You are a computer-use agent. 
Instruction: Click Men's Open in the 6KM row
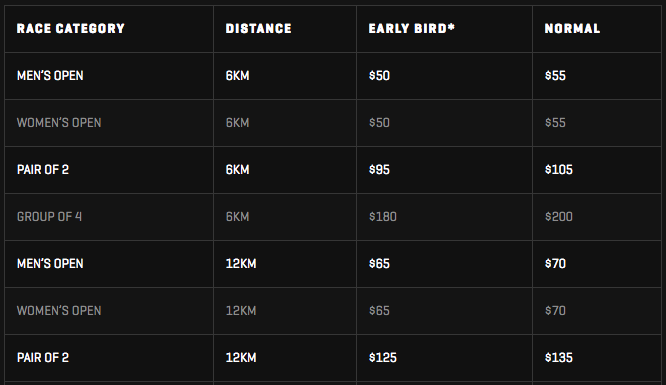pos(50,76)
